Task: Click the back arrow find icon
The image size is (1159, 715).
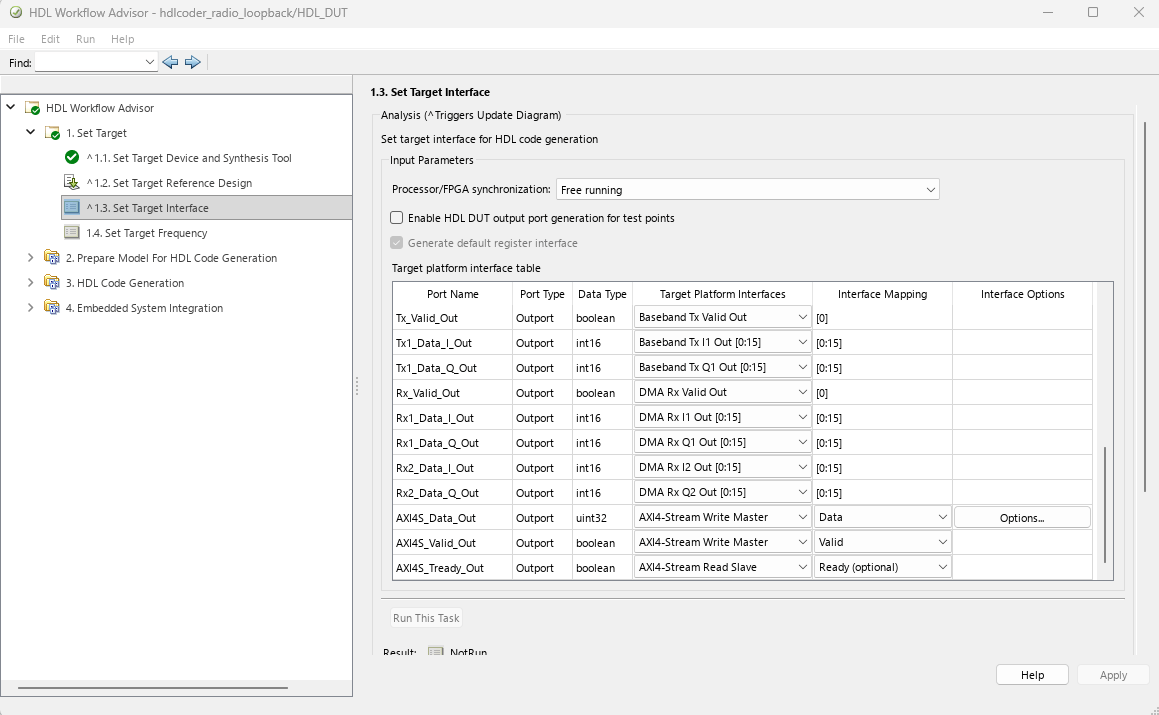Action: click(170, 62)
